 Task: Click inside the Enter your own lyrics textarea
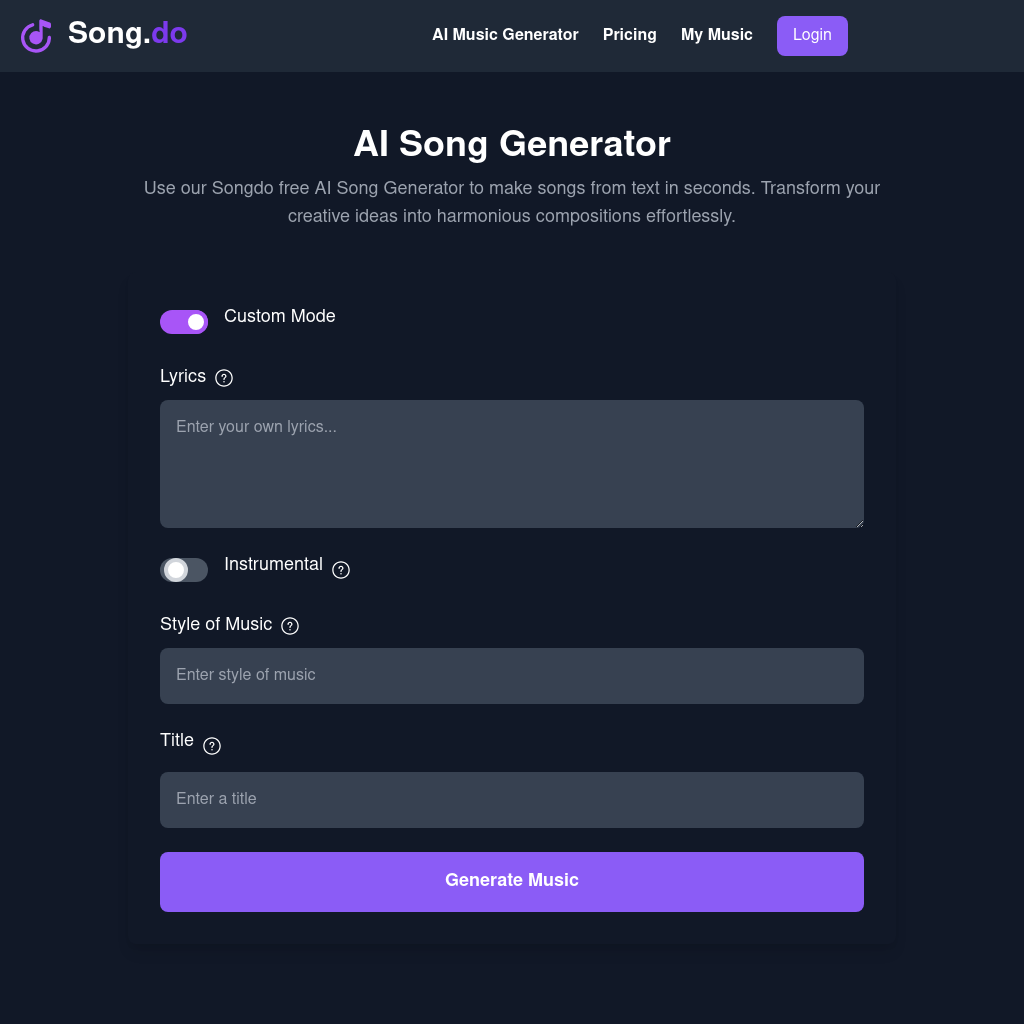(511, 463)
